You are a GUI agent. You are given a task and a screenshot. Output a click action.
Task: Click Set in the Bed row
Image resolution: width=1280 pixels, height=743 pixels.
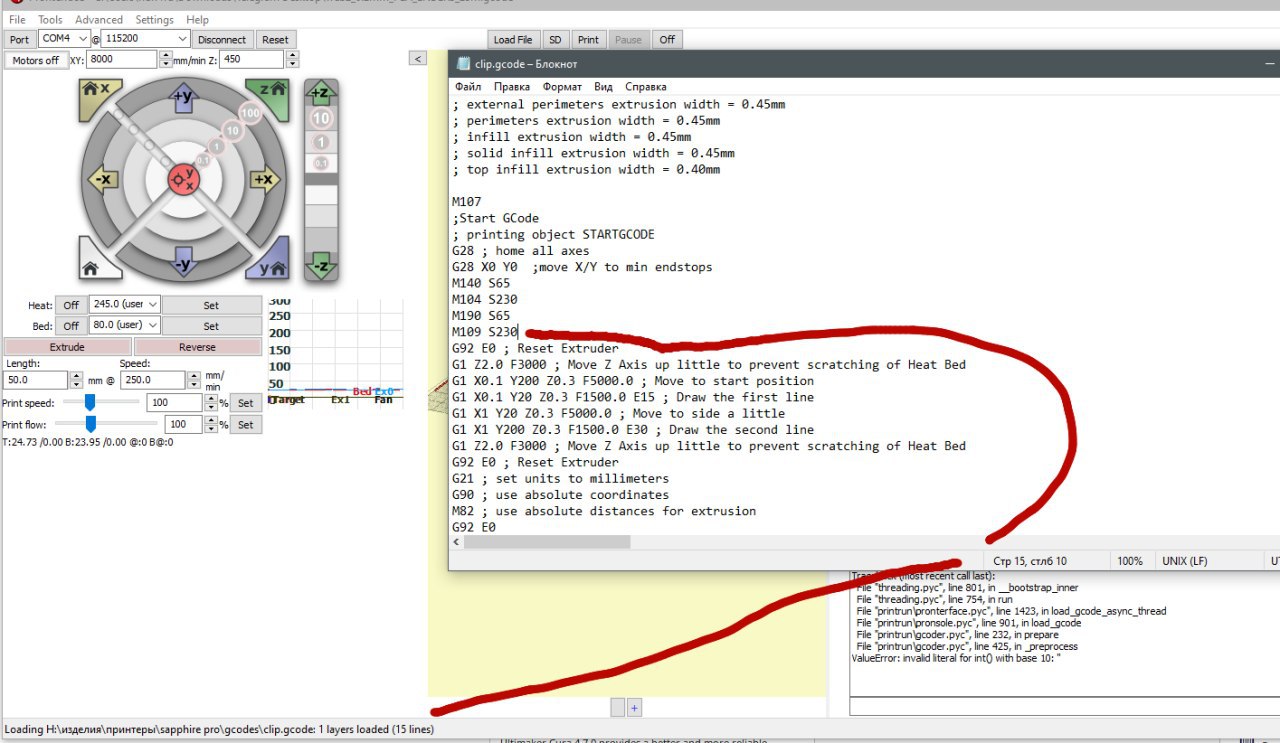coord(211,326)
